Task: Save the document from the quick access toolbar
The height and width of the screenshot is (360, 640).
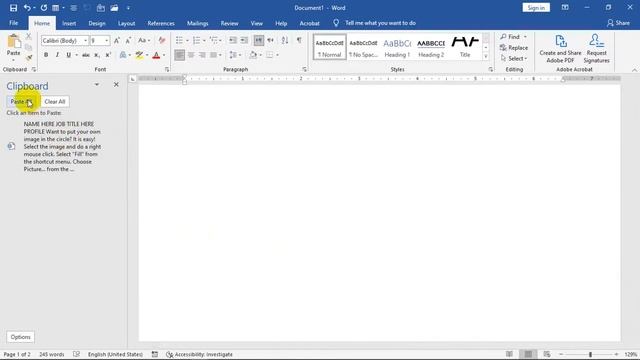Action: point(13,8)
